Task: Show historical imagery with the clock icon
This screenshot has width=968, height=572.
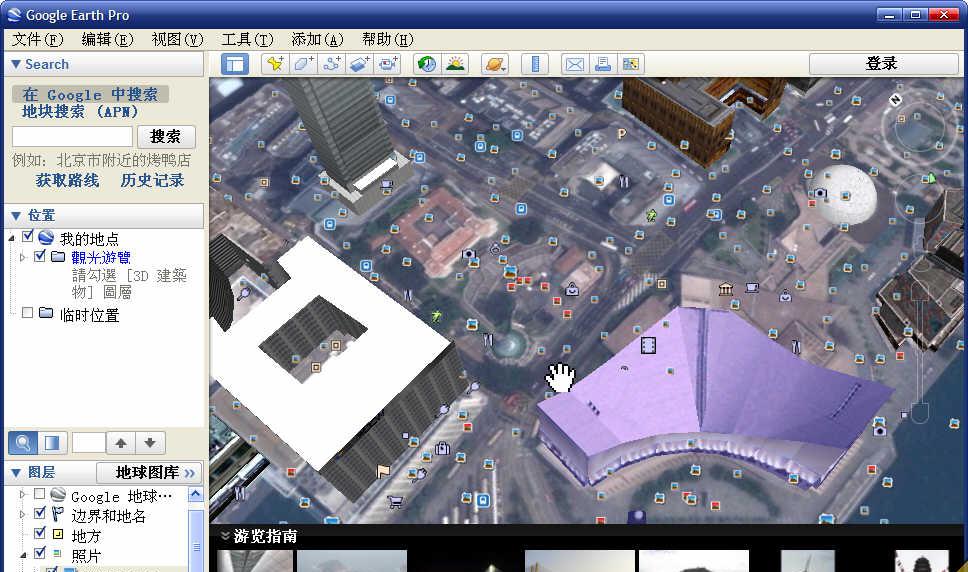Action: (427, 64)
